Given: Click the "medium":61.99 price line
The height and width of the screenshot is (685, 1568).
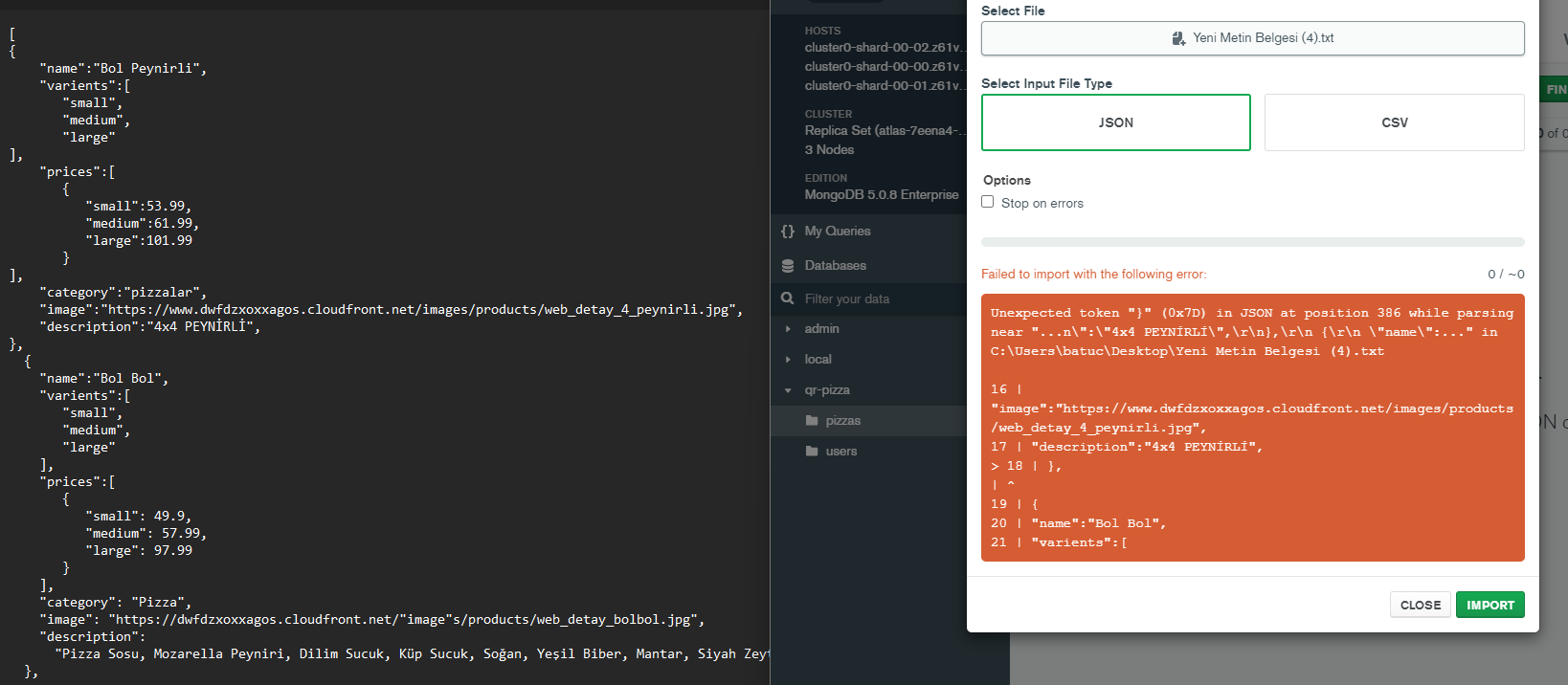Looking at the screenshot, I should (143, 223).
